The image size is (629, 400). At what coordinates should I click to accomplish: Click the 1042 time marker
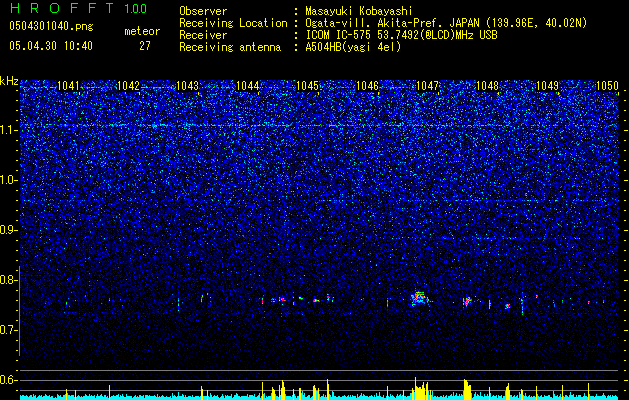pyautogui.click(x=128, y=86)
